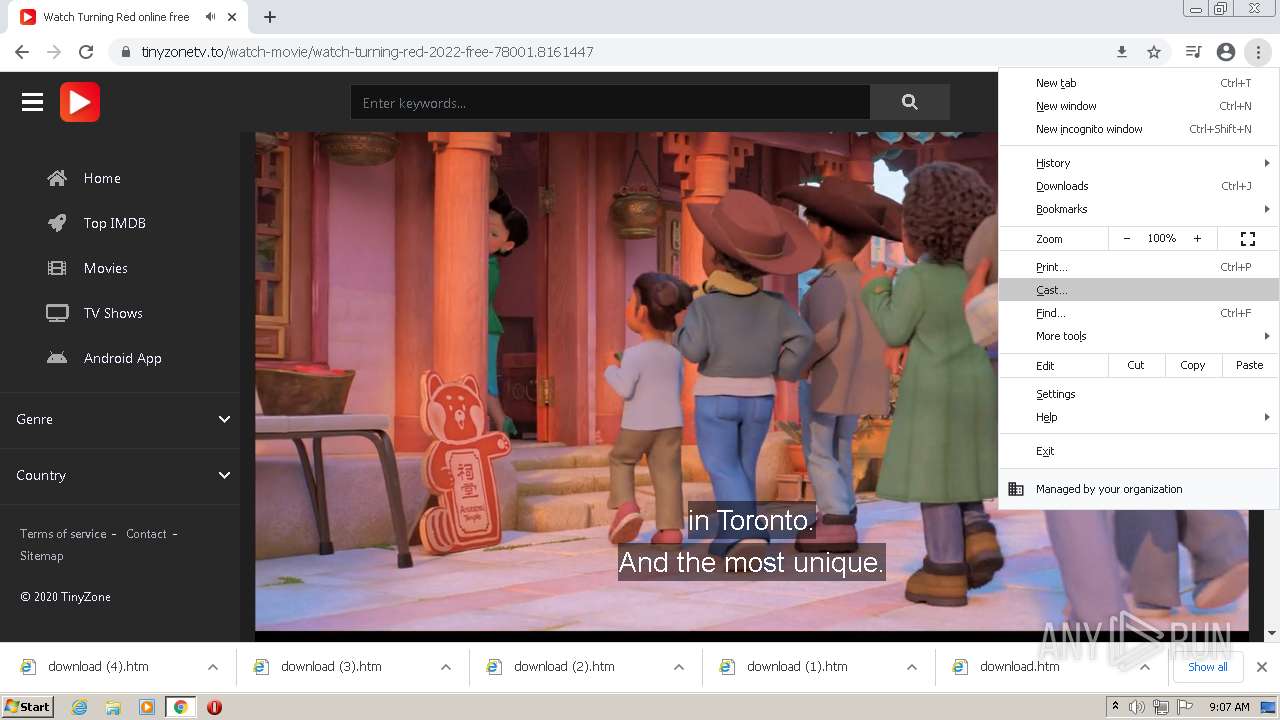Click the Home house icon

tap(57, 178)
